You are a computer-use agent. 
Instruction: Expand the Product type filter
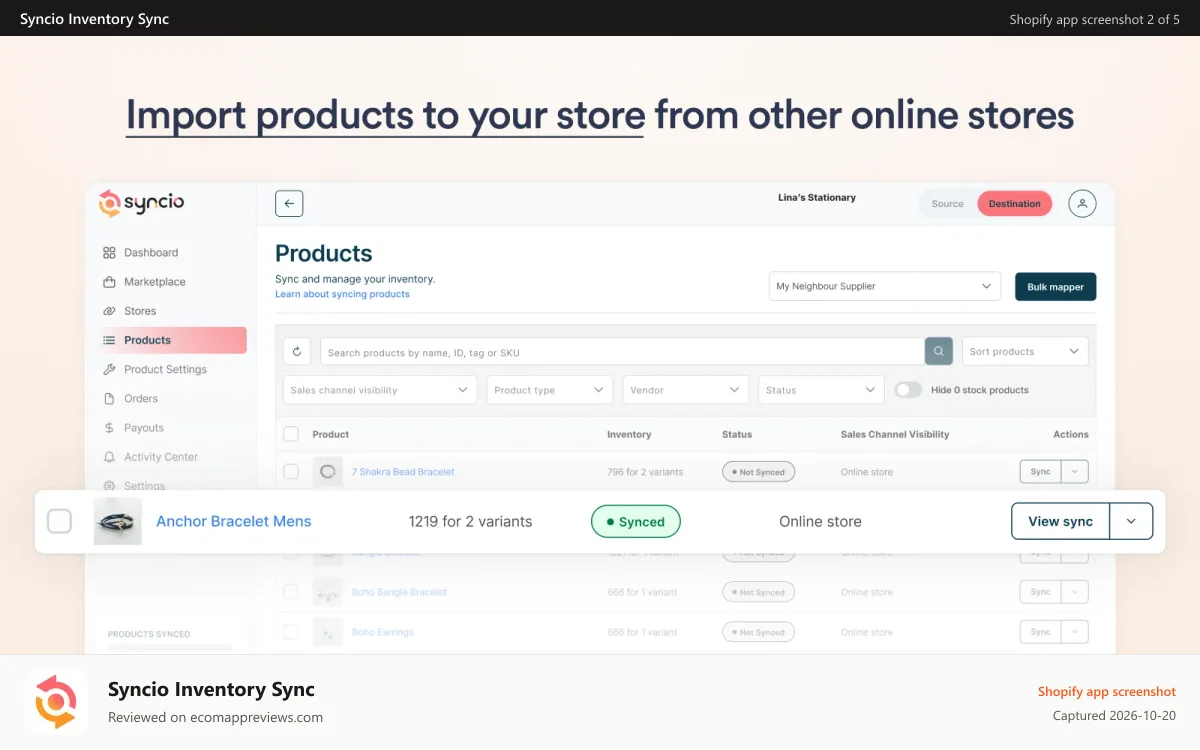(550, 390)
